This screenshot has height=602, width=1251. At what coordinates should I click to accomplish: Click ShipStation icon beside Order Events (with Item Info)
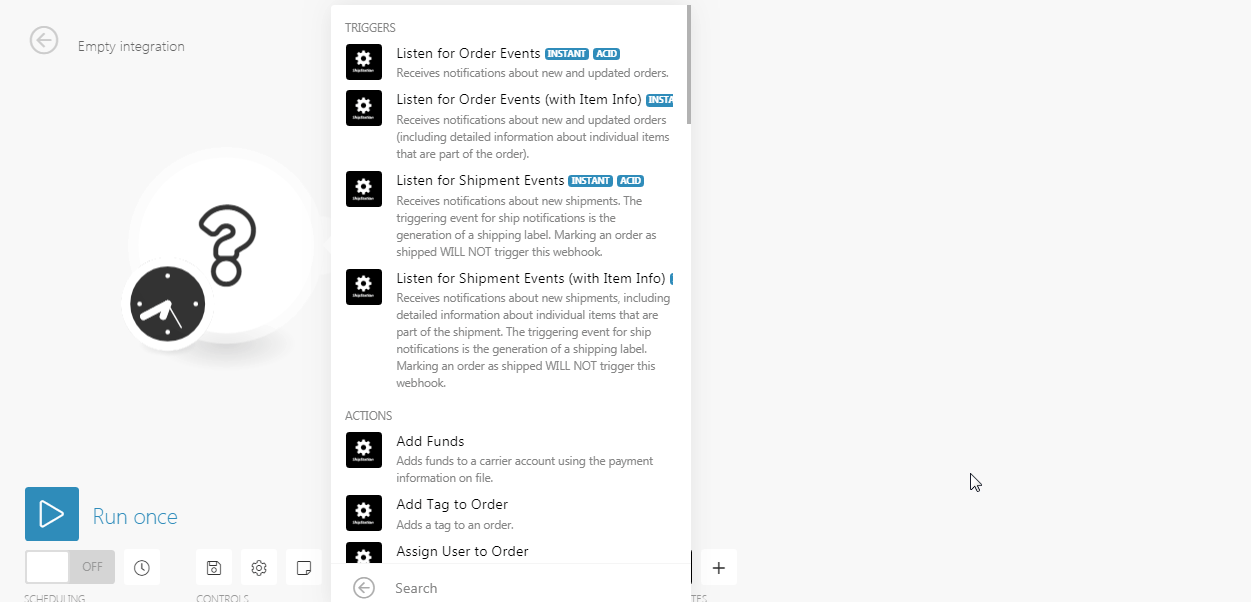pos(364,108)
